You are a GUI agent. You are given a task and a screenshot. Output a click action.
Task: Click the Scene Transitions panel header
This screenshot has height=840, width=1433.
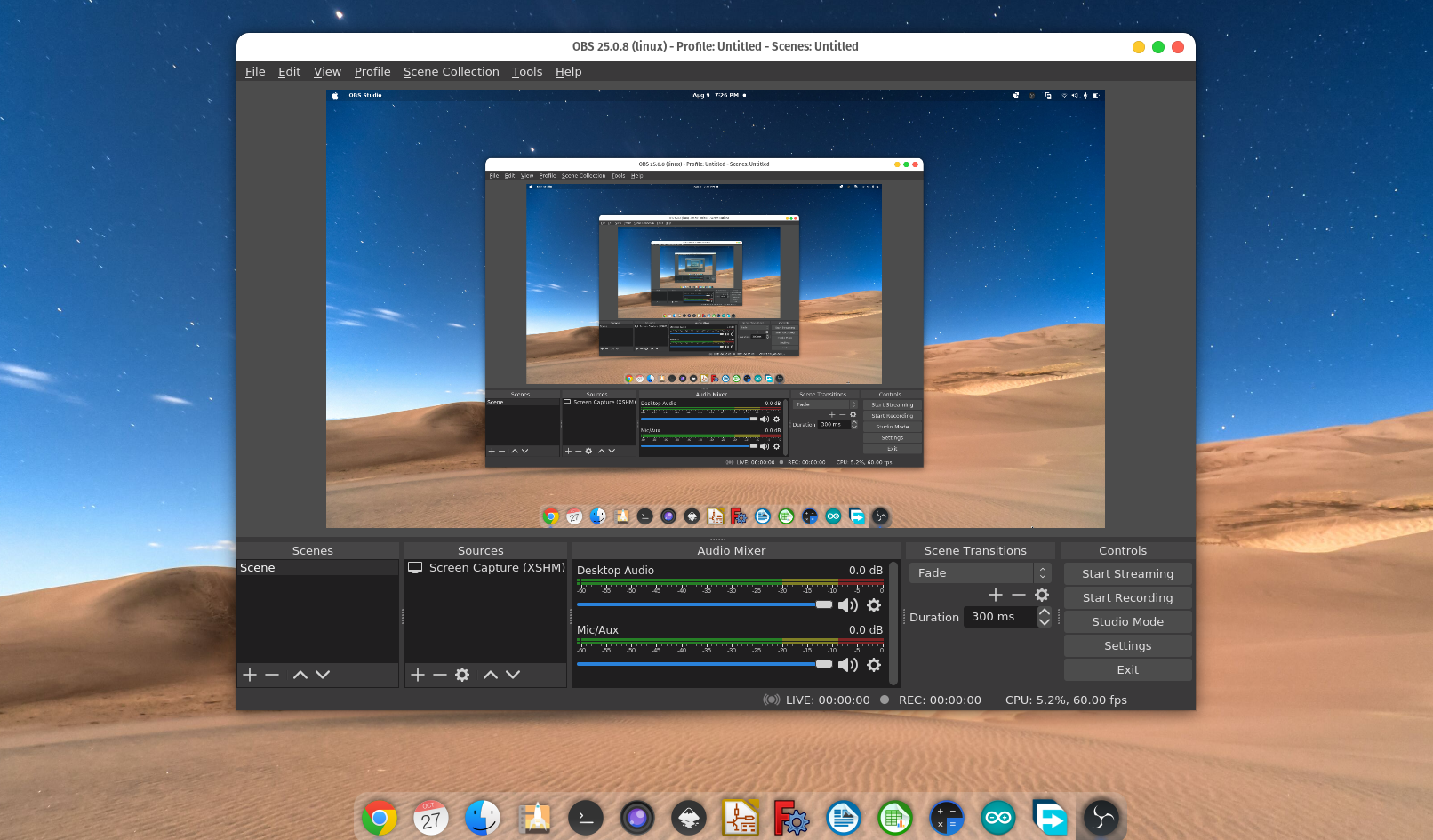(975, 551)
